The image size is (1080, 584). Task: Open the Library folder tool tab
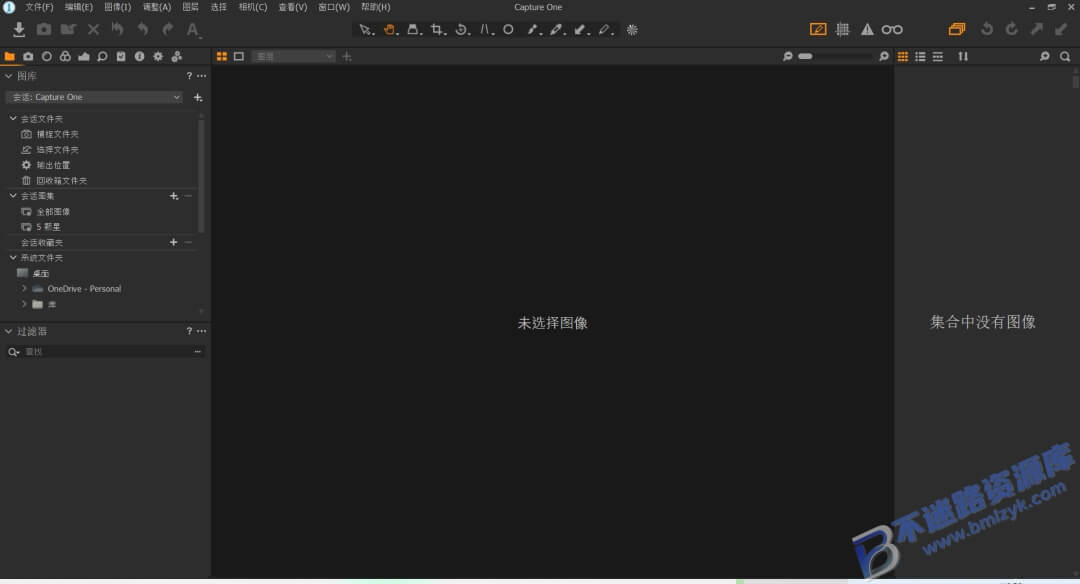[10, 56]
